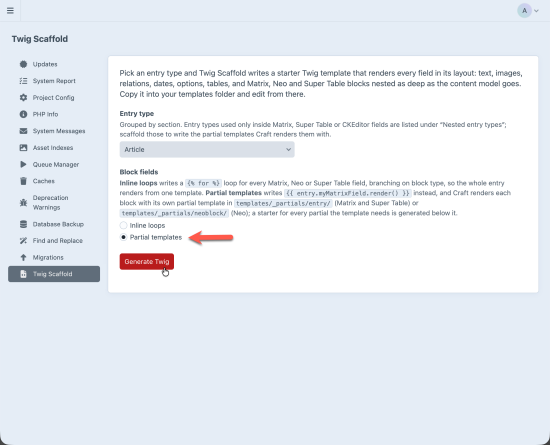
Task: Open the Entry type dropdown showing Article
Action: (x=207, y=149)
